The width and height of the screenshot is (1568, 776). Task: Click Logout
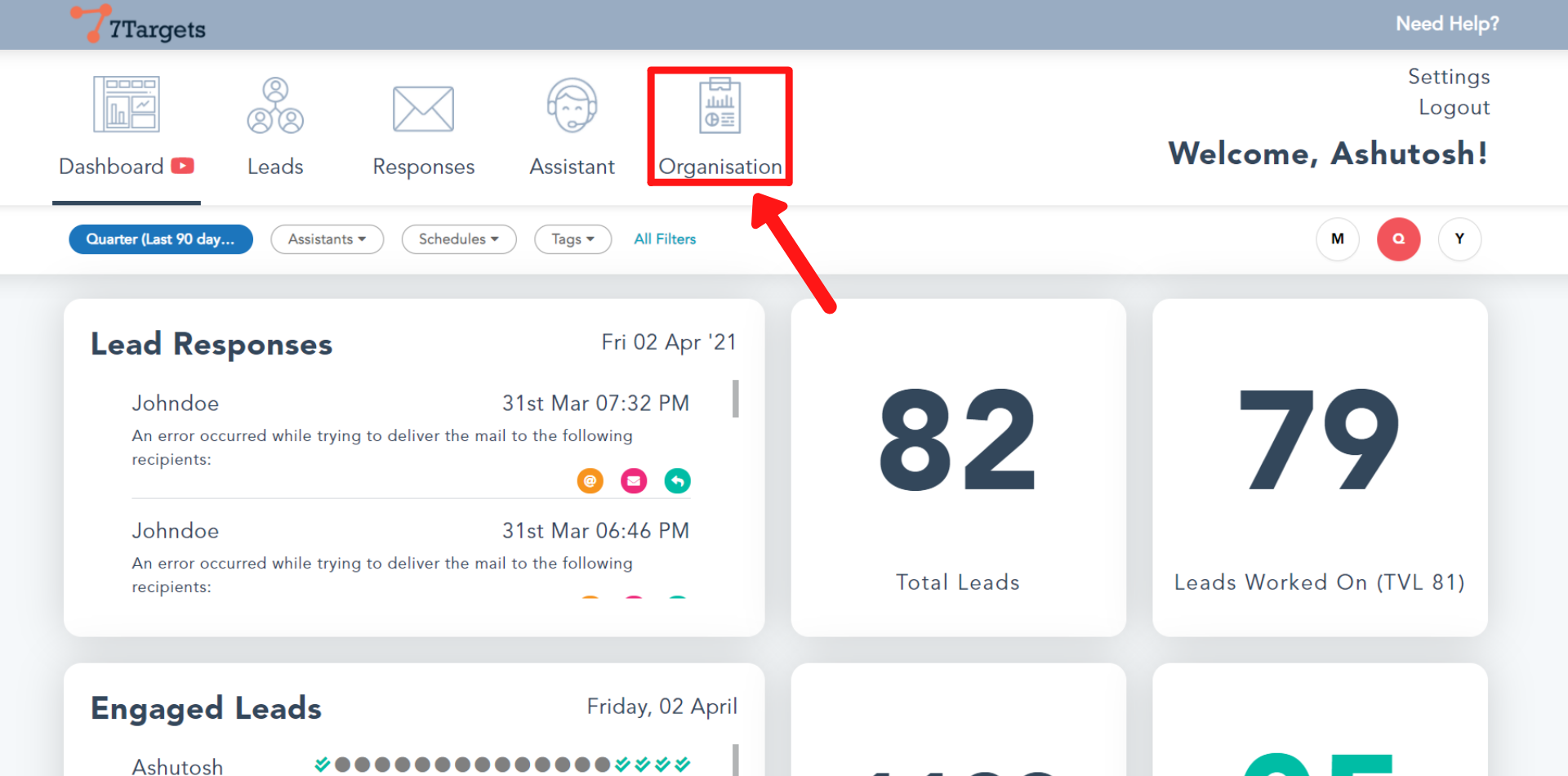tap(1454, 108)
